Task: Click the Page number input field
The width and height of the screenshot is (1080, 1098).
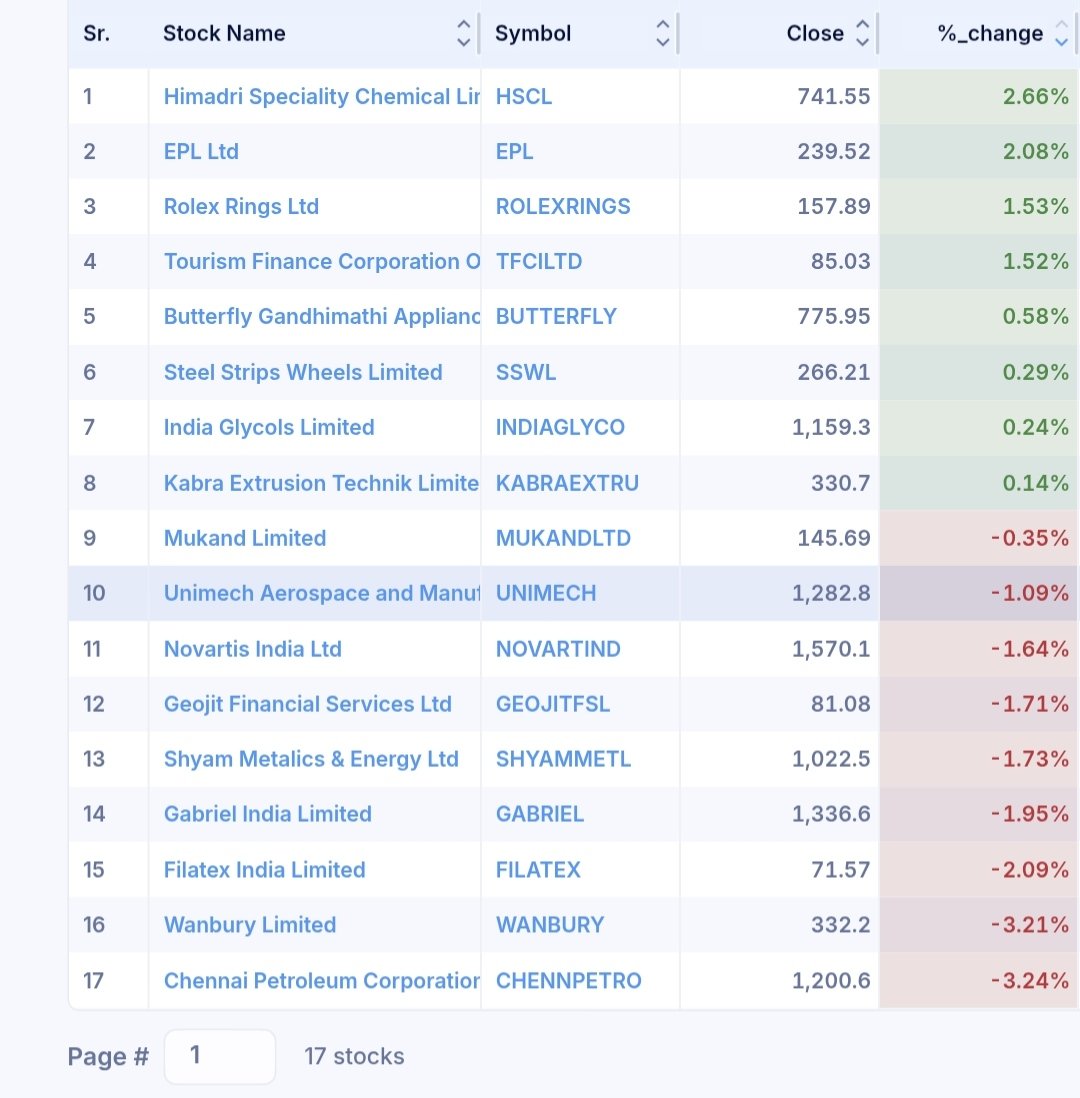Action: (x=220, y=1056)
